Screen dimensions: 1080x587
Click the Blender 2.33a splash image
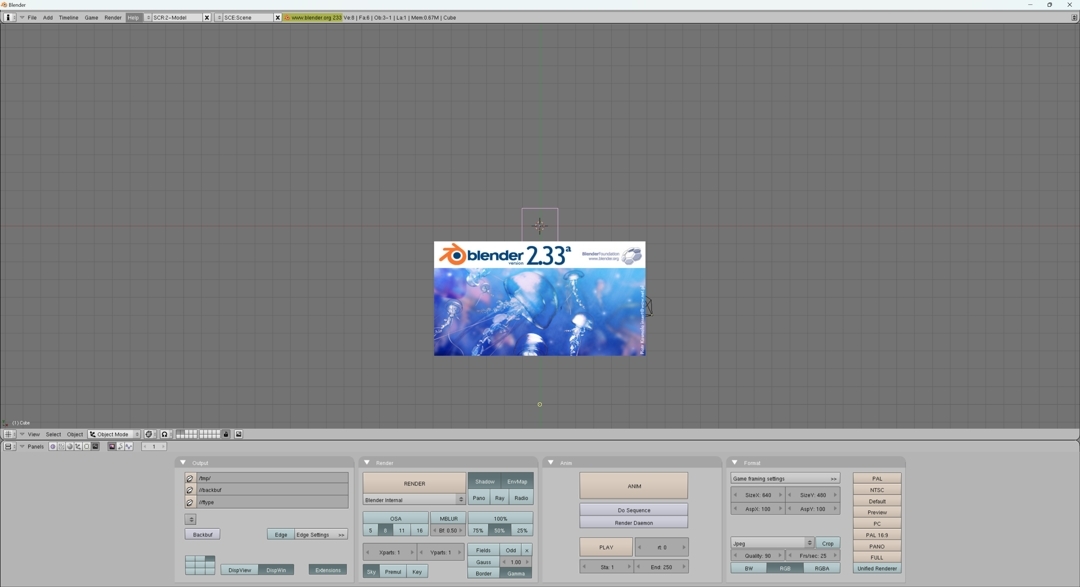539,298
